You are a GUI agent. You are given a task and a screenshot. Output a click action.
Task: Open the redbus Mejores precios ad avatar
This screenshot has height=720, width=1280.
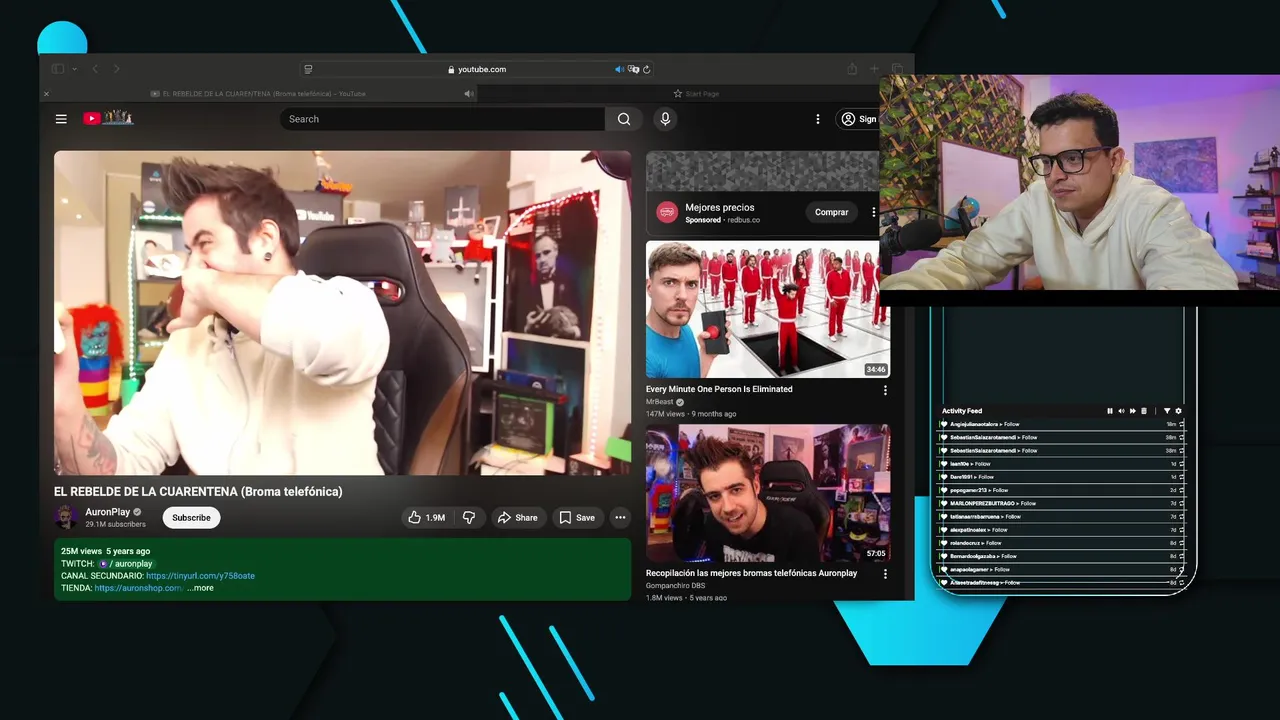click(x=667, y=212)
